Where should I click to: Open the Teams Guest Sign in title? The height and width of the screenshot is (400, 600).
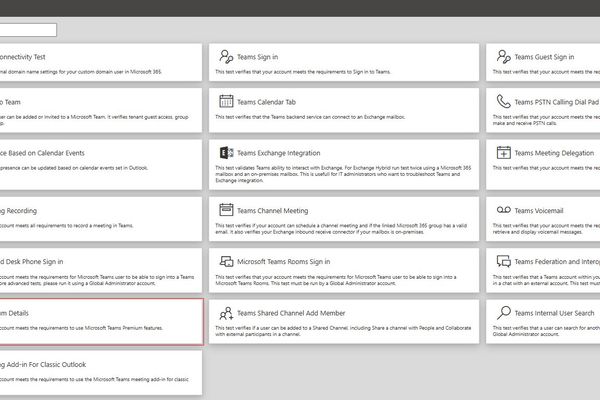pyautogui.click(x=544, y=57)
